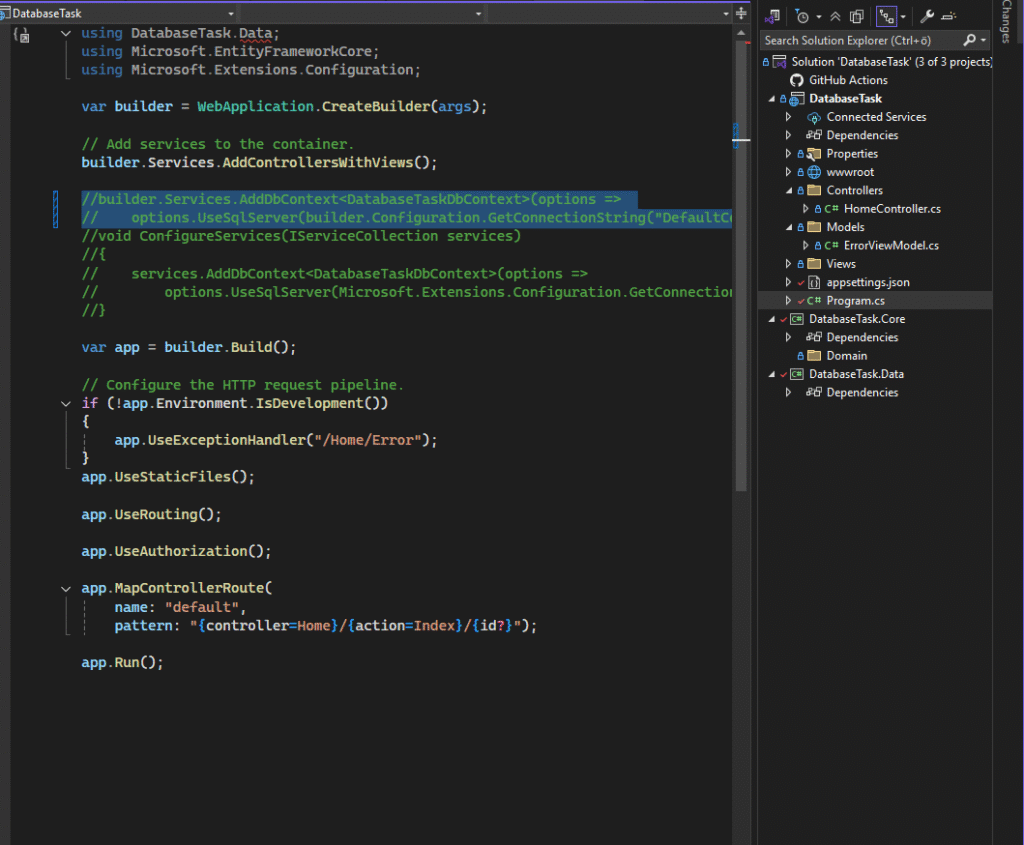Click Switch Views icon in Solution Explorer toolbar
This screenshot has width=1024, height=845.
click(771, 16)
